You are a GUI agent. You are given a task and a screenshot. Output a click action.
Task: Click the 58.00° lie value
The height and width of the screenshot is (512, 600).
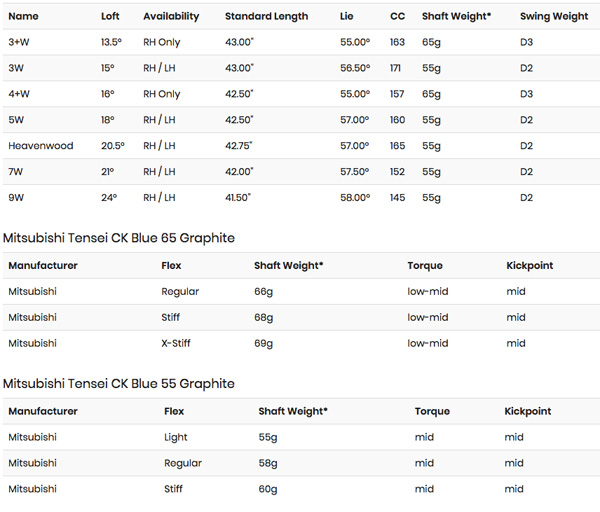tap(355, 198)
